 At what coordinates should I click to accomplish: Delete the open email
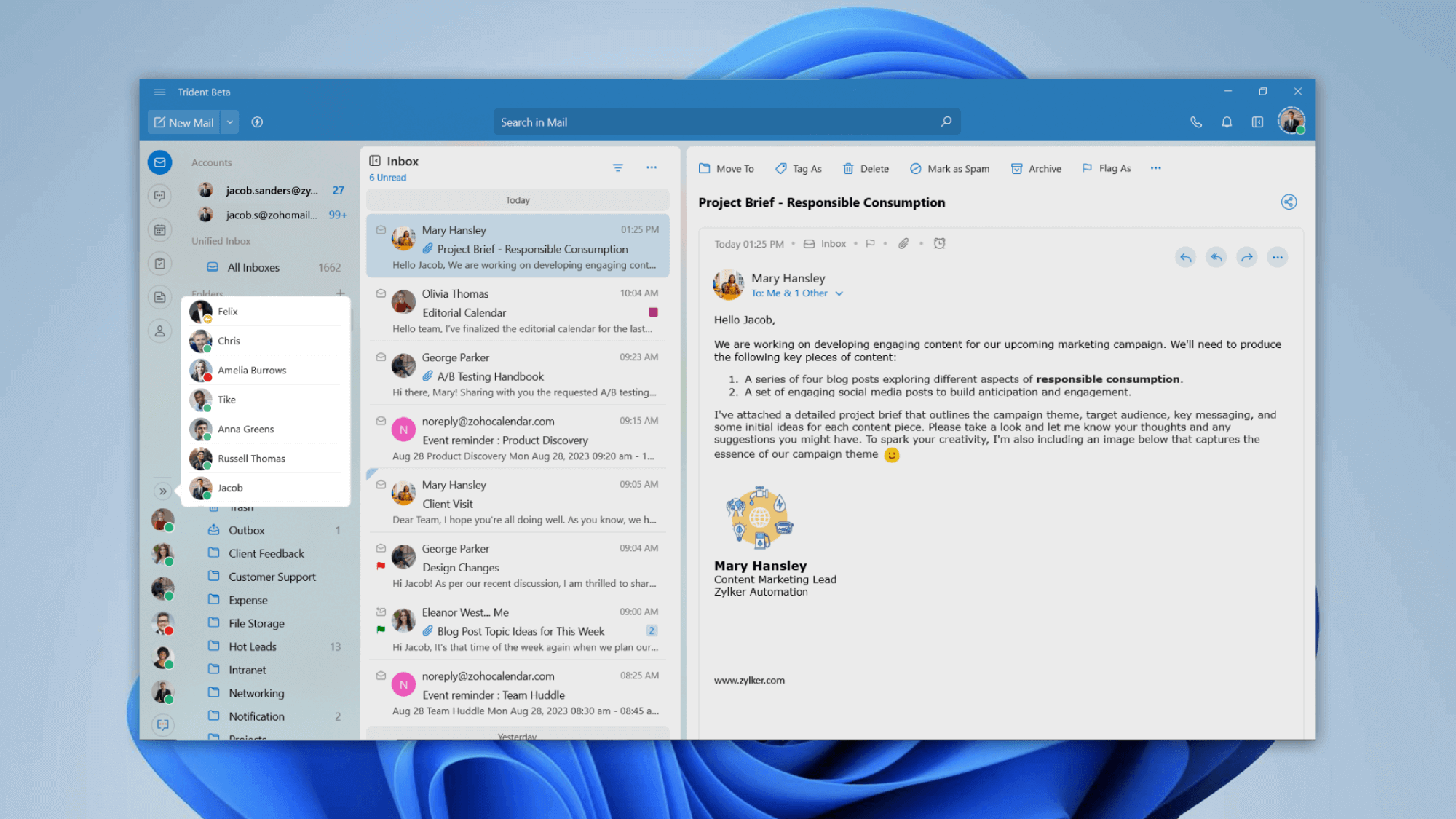(866, 169)
